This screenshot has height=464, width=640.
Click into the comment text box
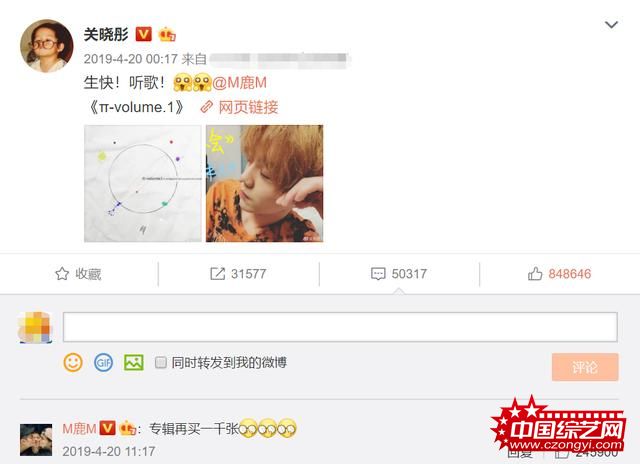point(340,327)
